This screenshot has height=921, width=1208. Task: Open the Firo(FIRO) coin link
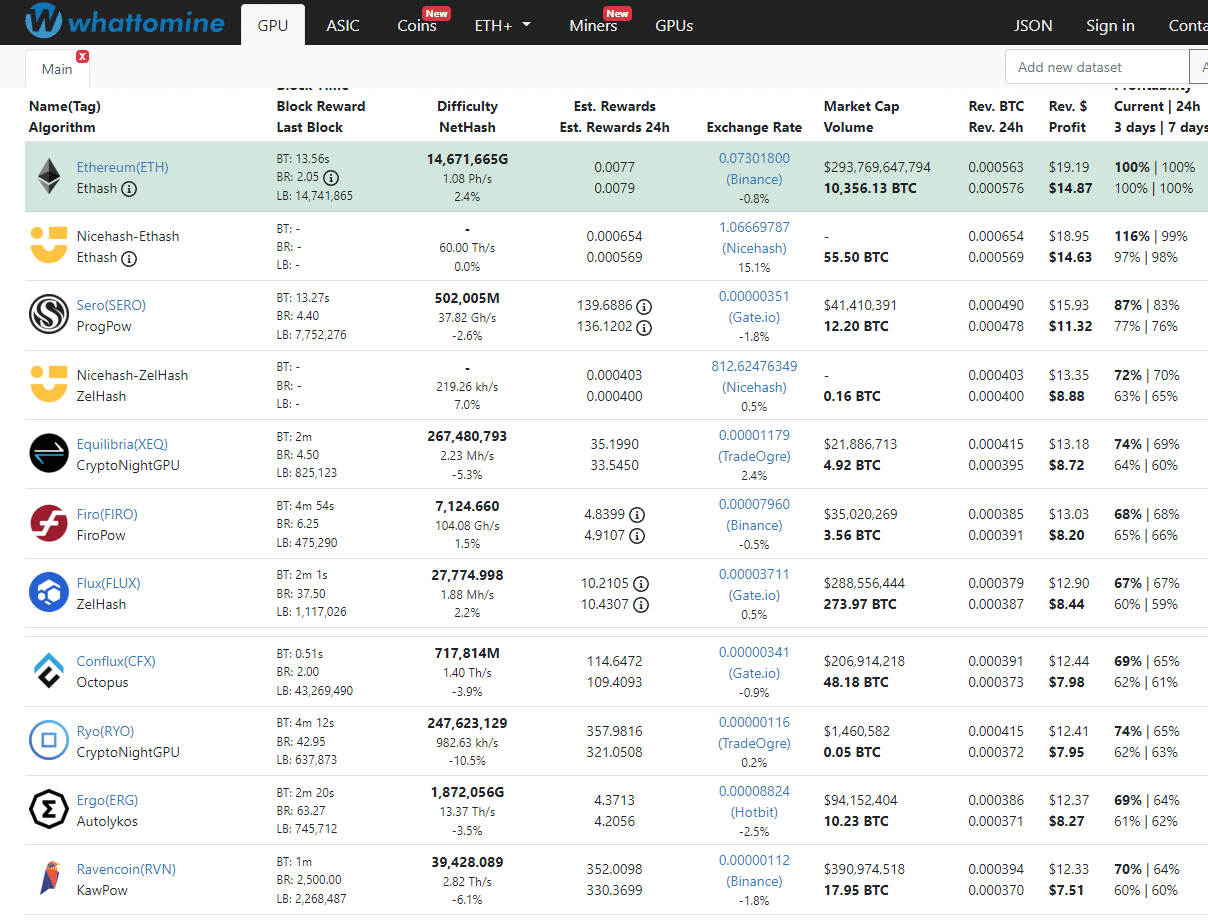(107, 514)
